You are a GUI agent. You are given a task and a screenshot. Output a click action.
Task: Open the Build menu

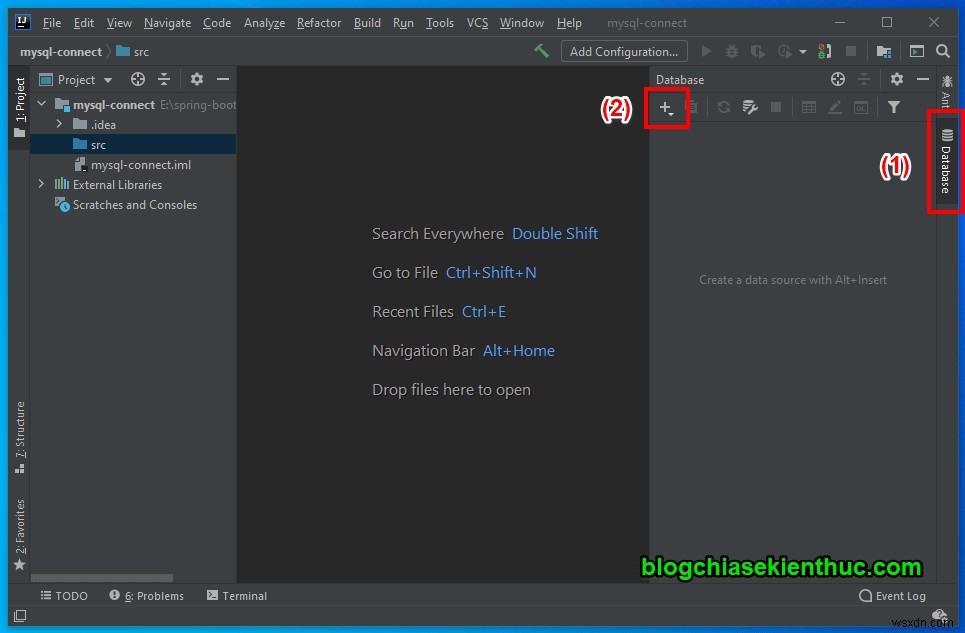click(x=367, y=23)
